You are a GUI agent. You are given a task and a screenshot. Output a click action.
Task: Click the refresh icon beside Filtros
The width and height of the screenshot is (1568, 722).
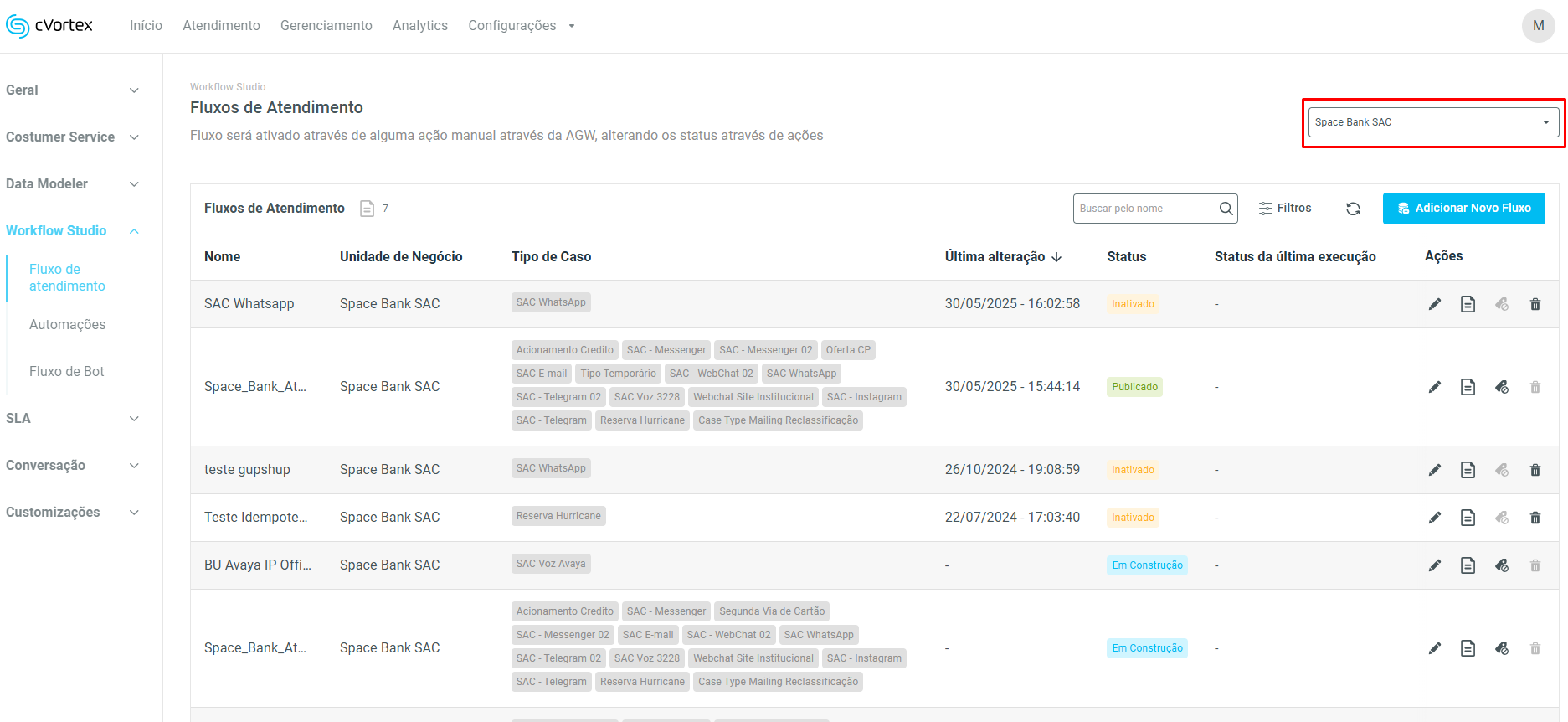coord(1353,209)
